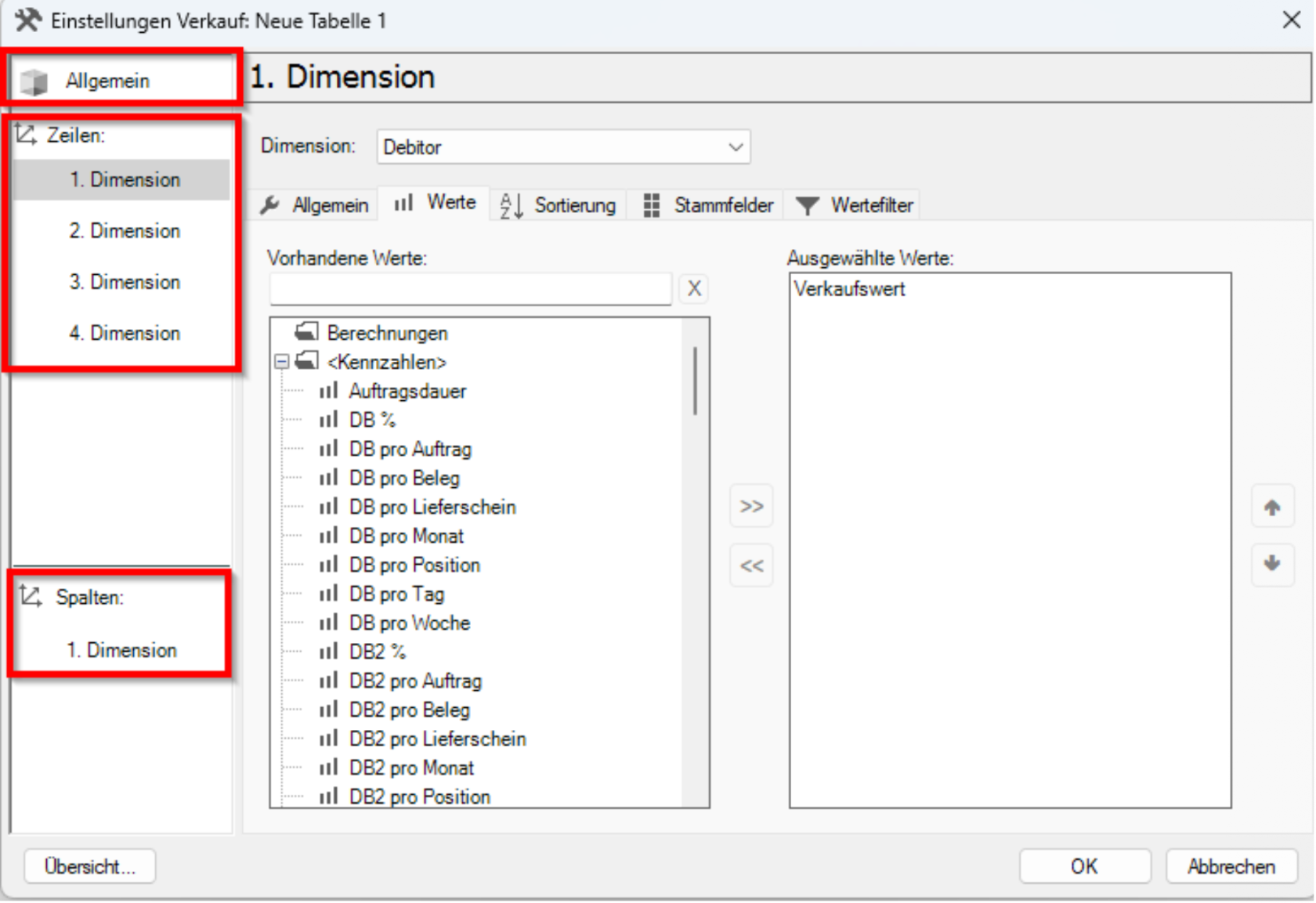Close the Einstellungen Verkauf dialog

(x=1292, y=20)
